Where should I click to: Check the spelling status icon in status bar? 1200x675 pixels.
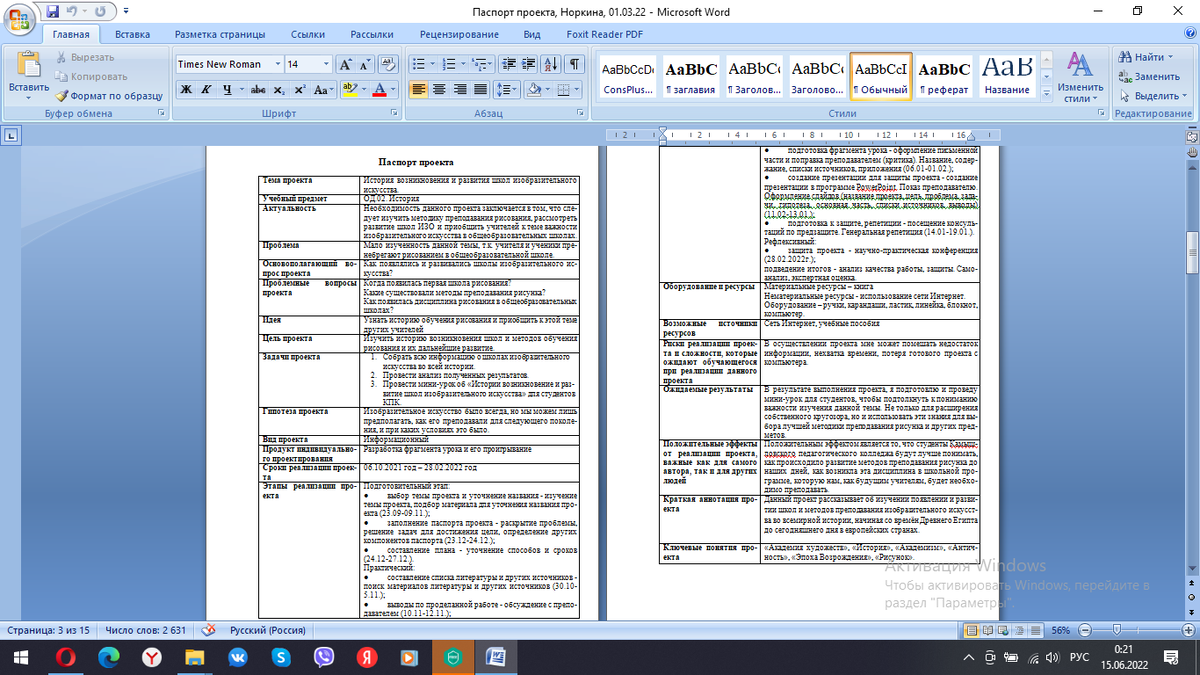point(208,631)
